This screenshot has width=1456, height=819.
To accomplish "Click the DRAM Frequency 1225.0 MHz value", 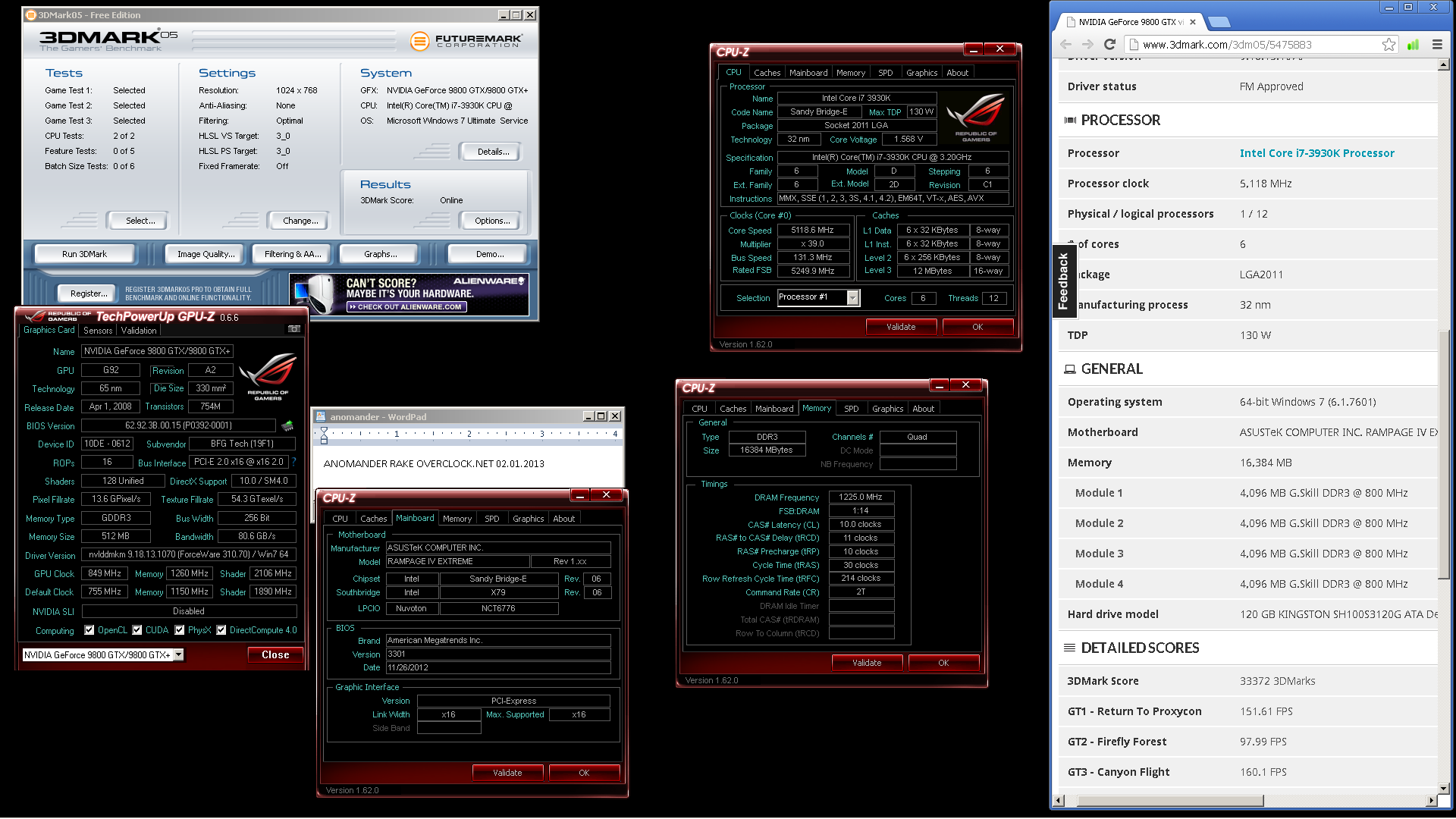I will 861,497.
